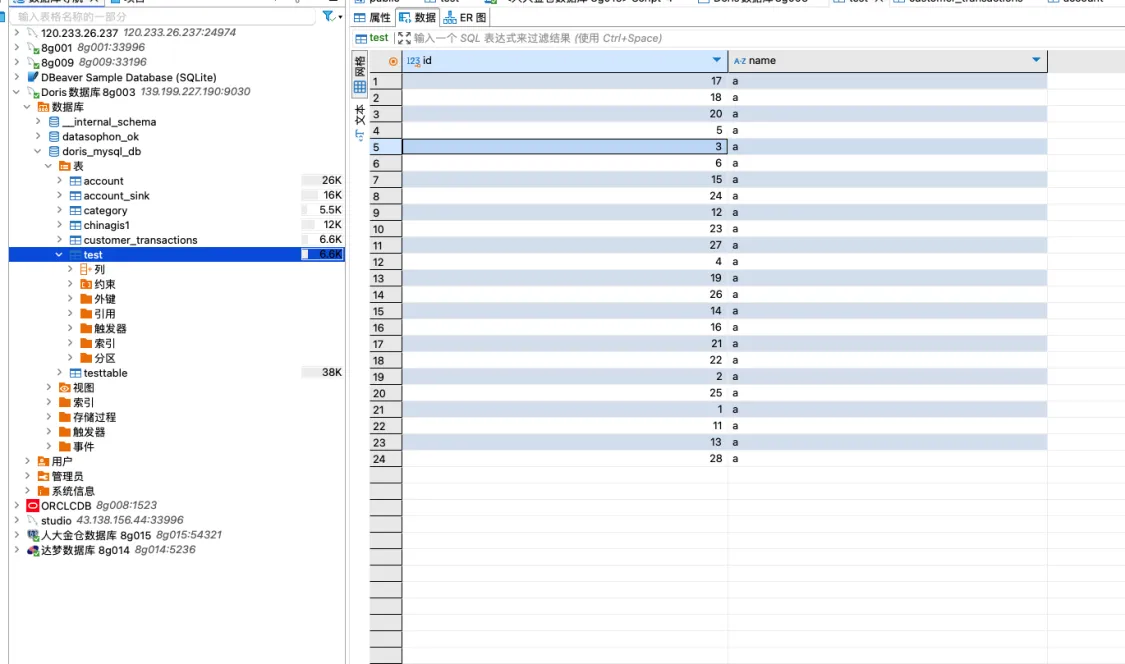The image size is (1125, 664).
Task: Click the 用户 users folder icon
Action: [43, 462]
